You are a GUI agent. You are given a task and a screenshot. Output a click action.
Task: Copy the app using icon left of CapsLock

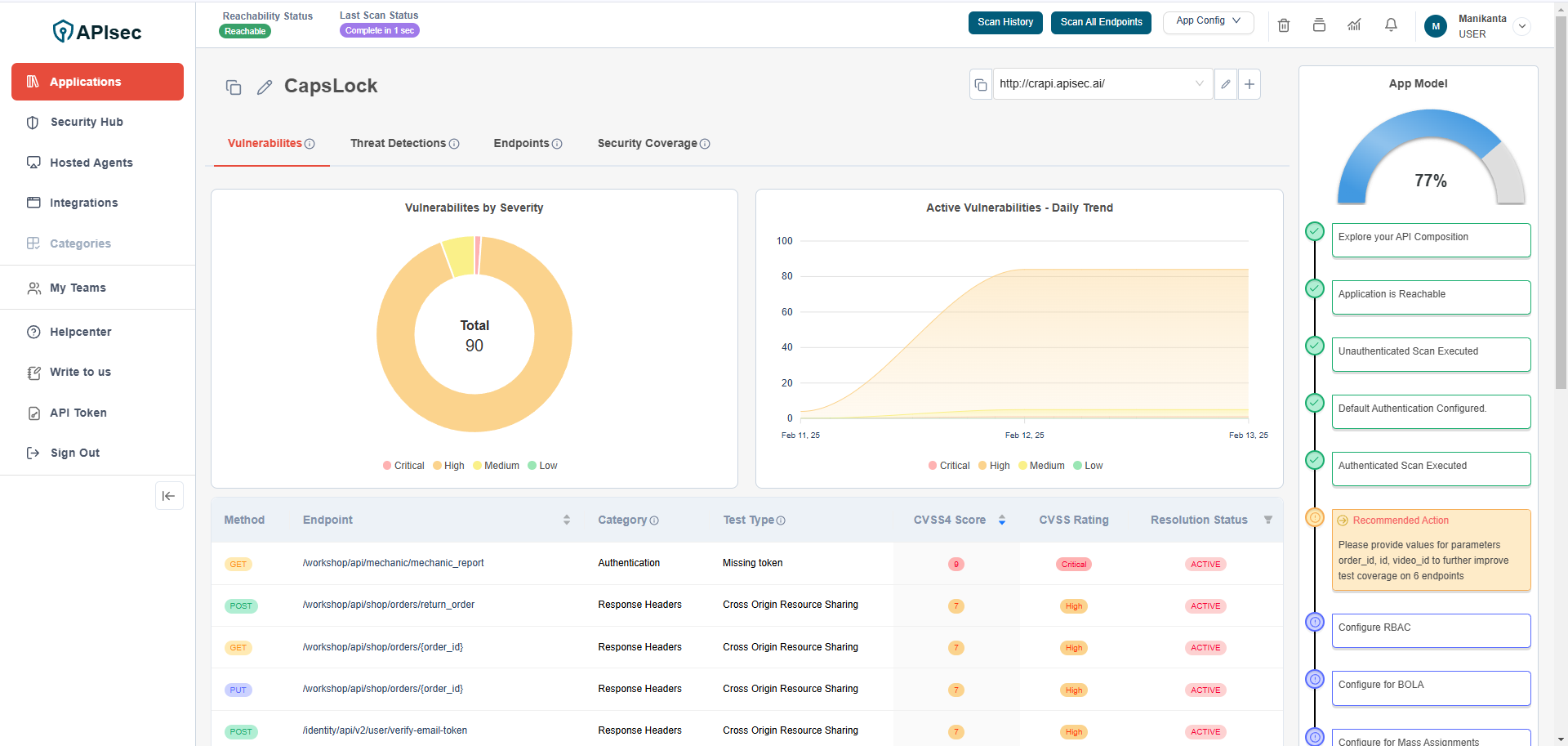[x=234, y=87]
